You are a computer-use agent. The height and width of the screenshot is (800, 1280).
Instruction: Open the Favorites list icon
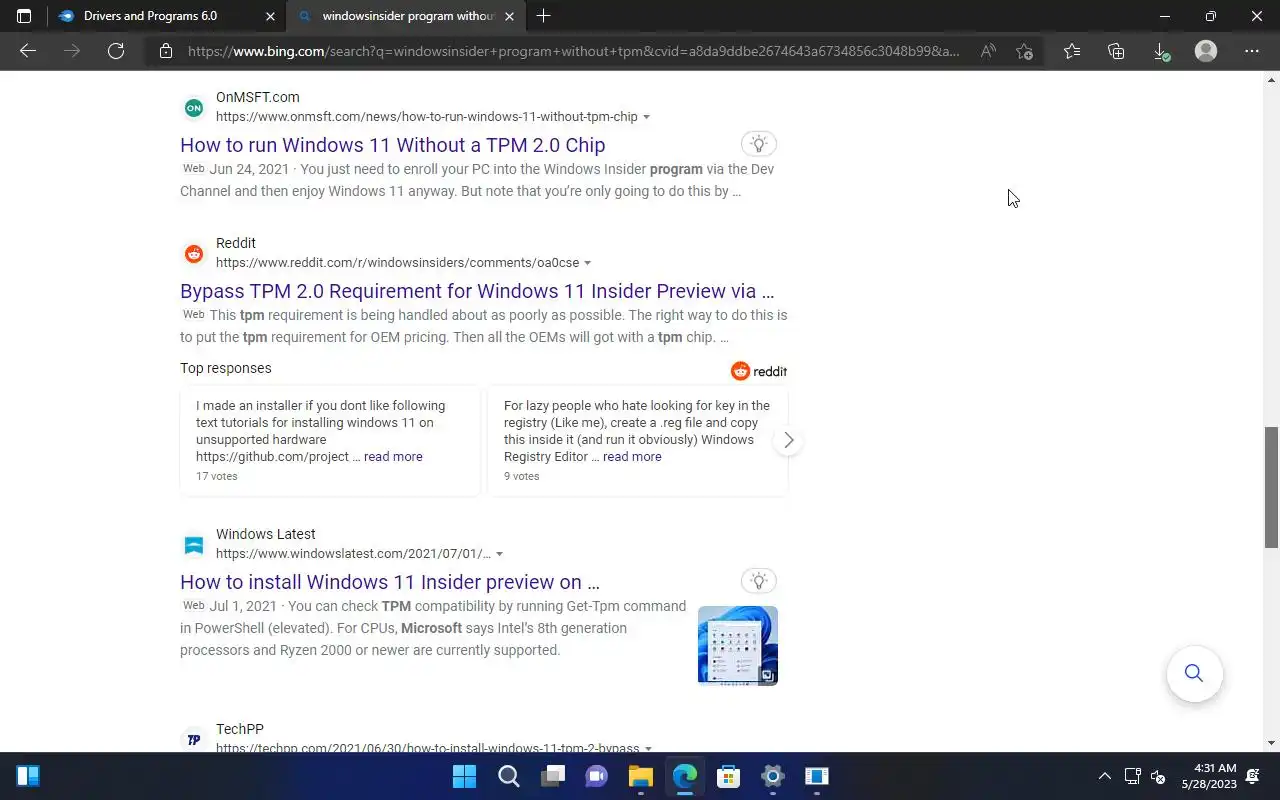click(1072, 51)
